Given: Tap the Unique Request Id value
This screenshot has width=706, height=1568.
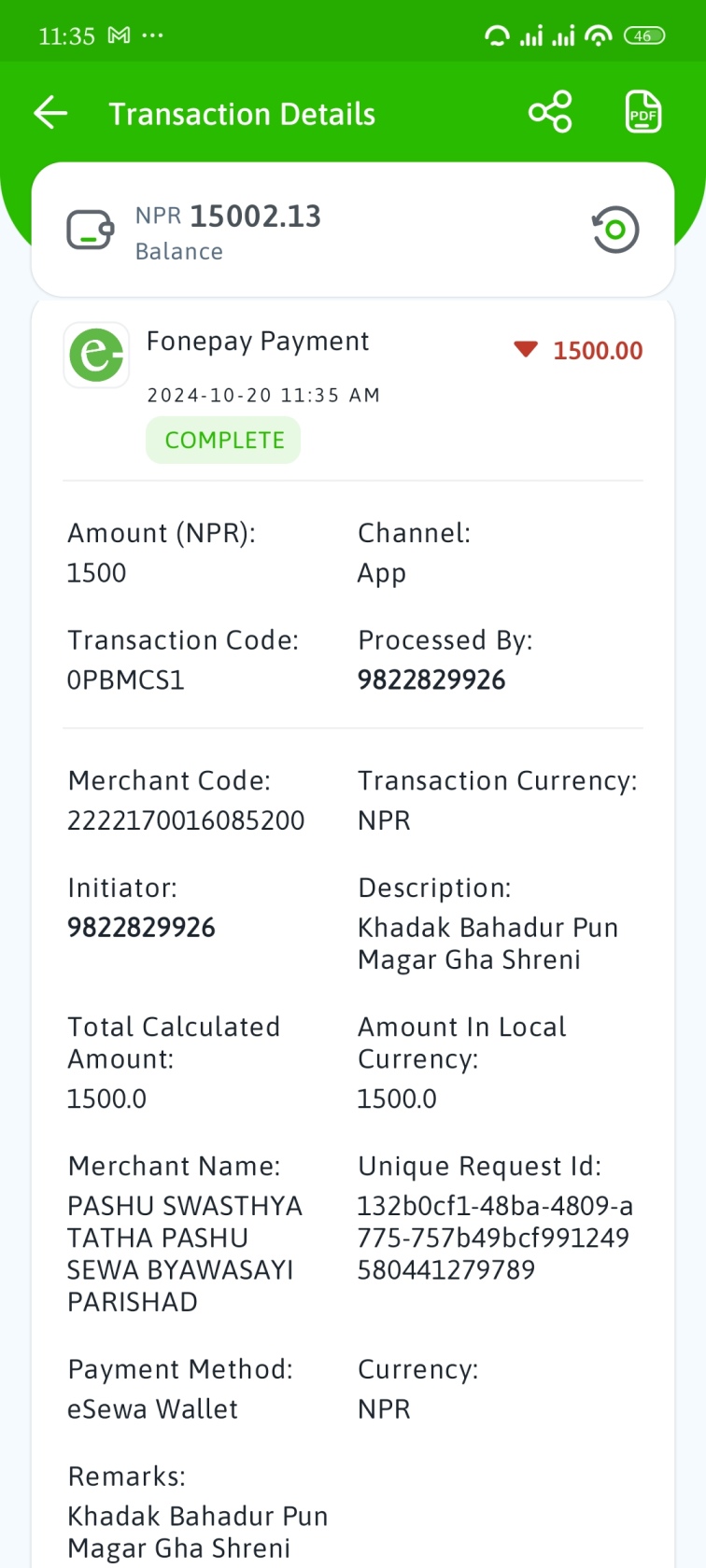Looking at the screenshot, I should tap(495, 1238).
